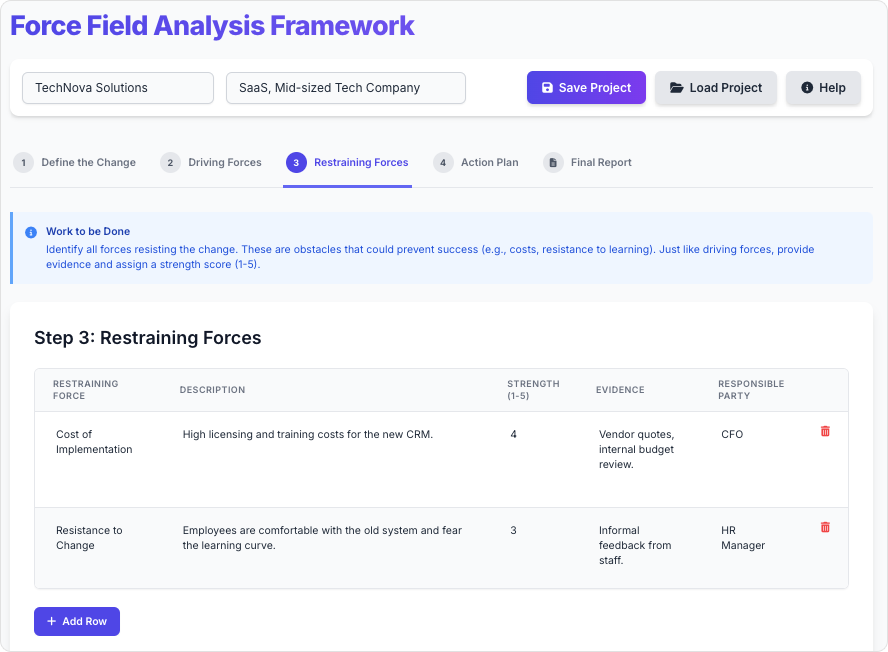Click step 1 number circle

[23, 163]
